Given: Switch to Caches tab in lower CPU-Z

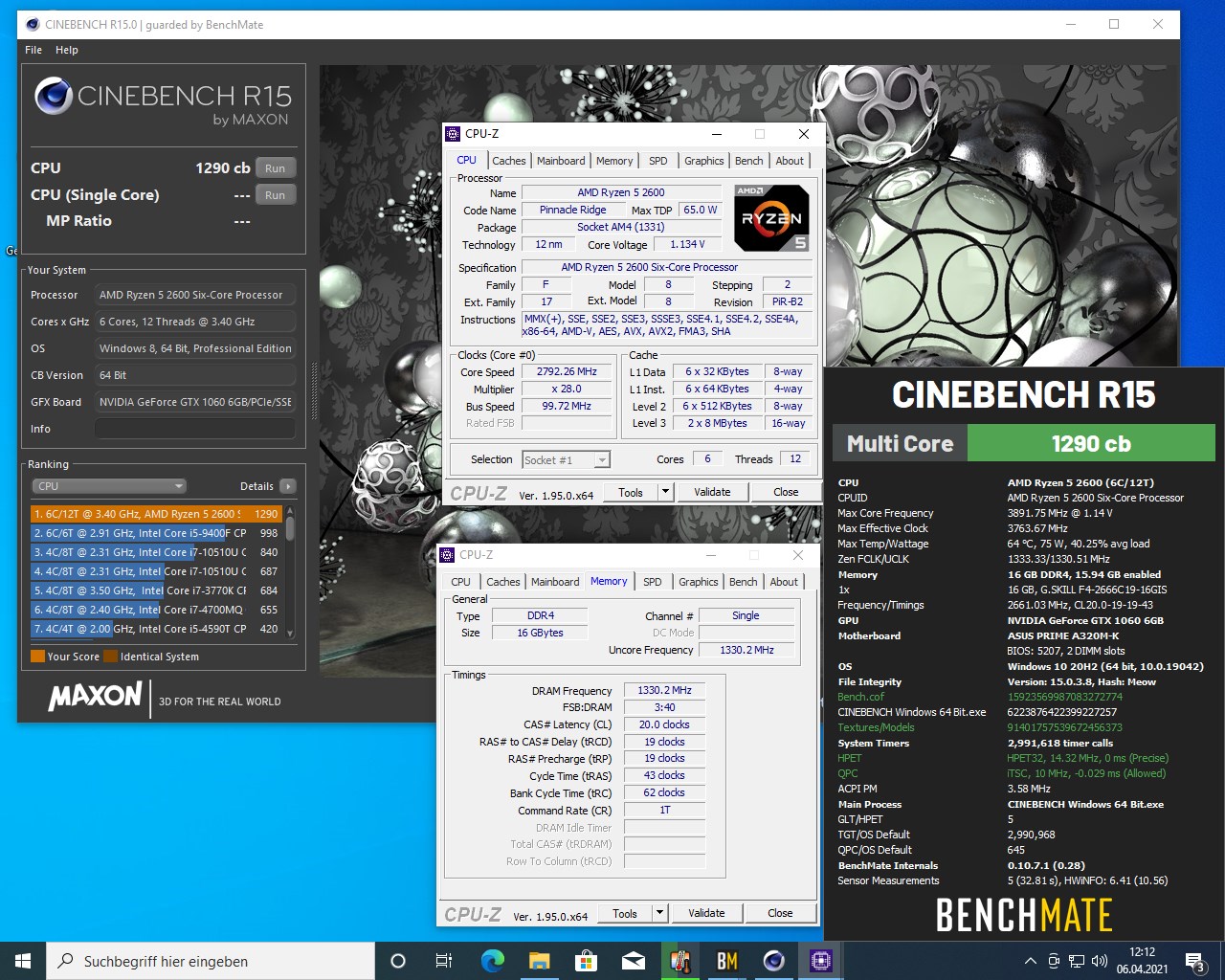Looking at the screenshot, I should pos(503,582).
